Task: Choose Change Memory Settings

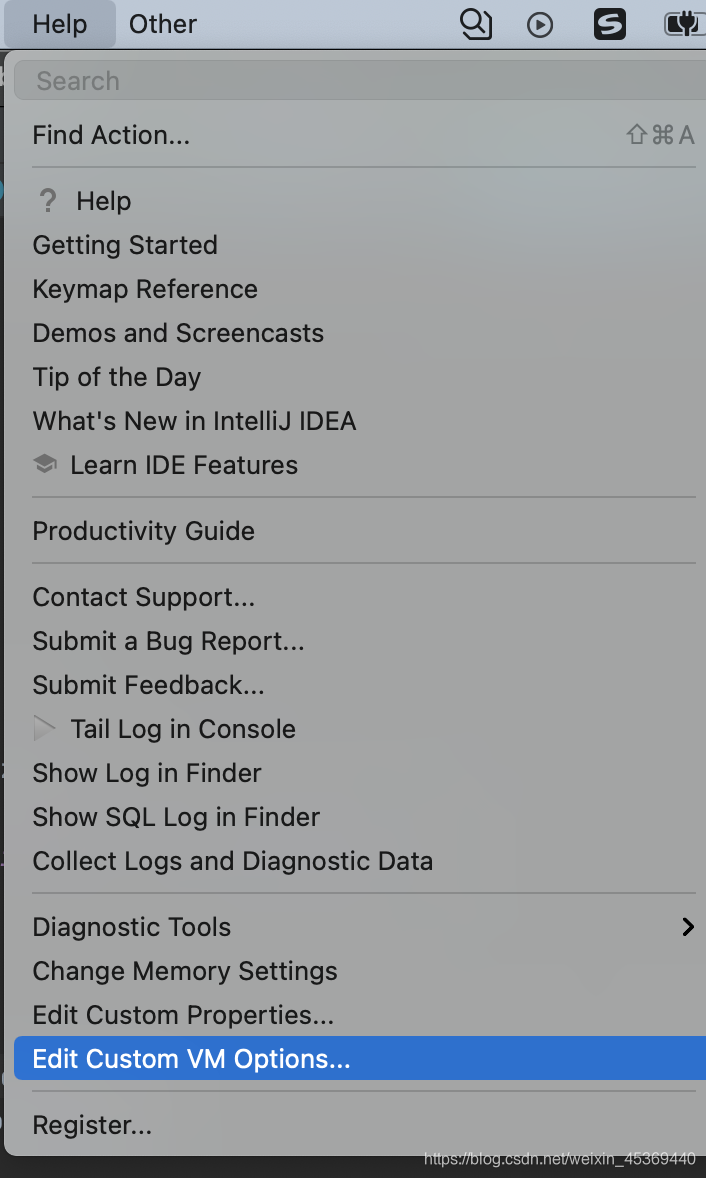Action: click(184, 970)
